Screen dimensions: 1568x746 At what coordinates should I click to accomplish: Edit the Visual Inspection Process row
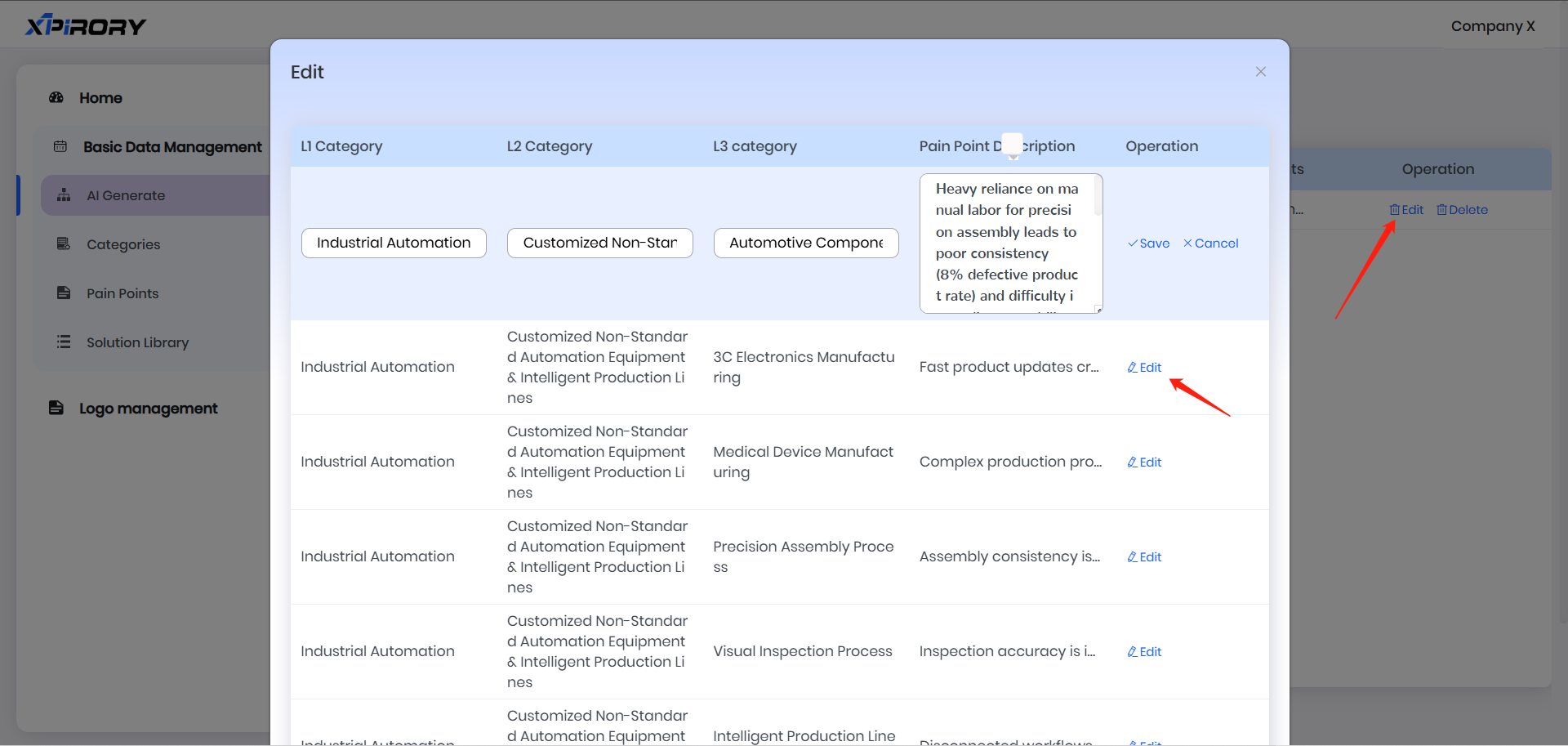coord(1144,652)
